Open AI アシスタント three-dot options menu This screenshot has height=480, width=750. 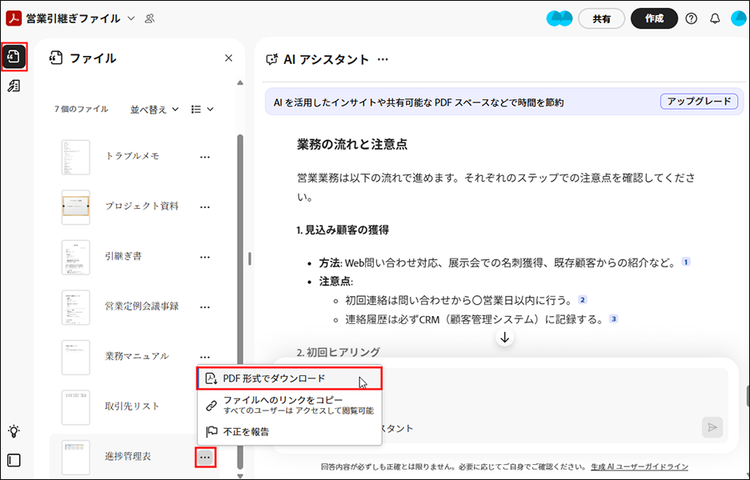[x=383, y=60]
